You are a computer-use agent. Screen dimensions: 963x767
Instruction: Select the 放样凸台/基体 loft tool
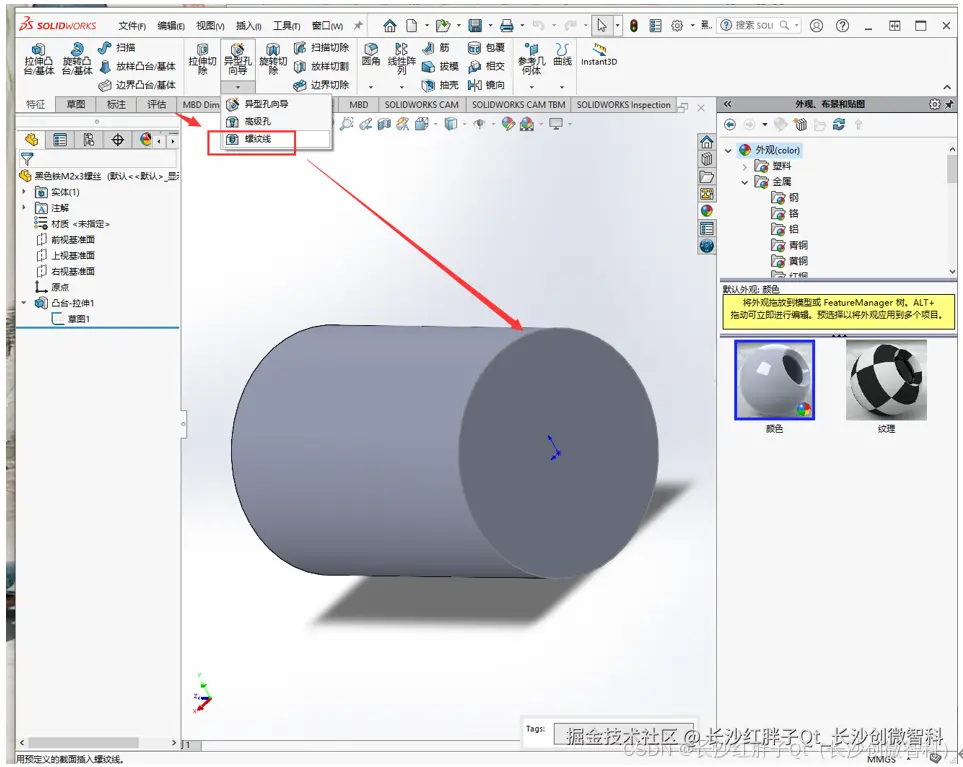click(138, 66)
